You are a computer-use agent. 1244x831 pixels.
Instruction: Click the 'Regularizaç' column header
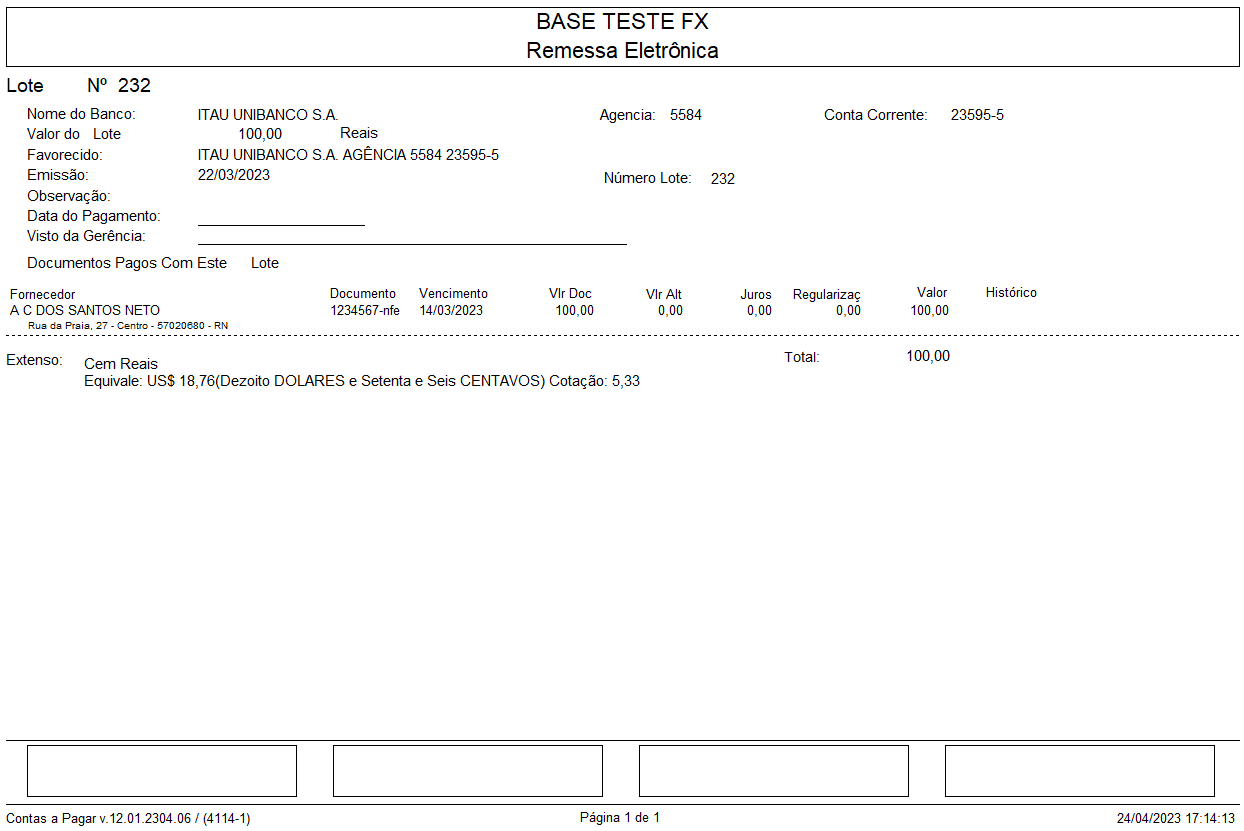[x=827, y=295]
